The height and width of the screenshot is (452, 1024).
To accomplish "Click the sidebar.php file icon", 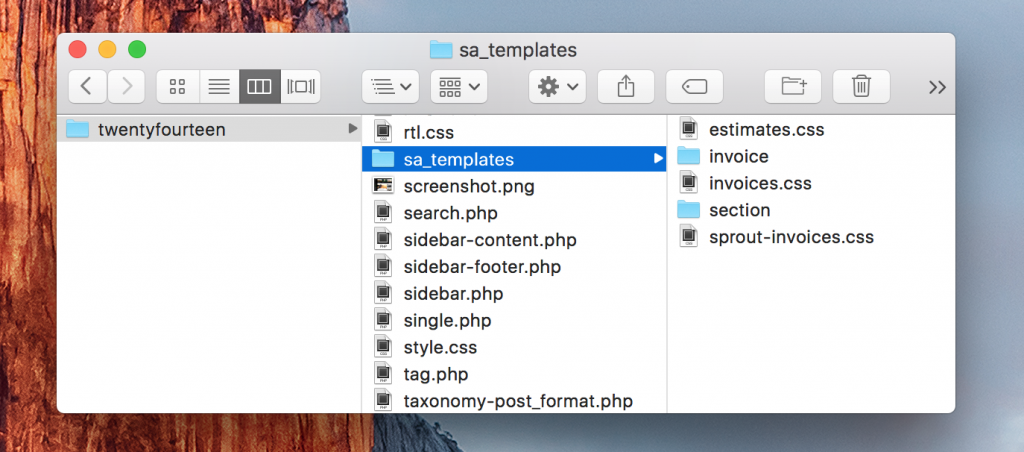I will 383,293.
